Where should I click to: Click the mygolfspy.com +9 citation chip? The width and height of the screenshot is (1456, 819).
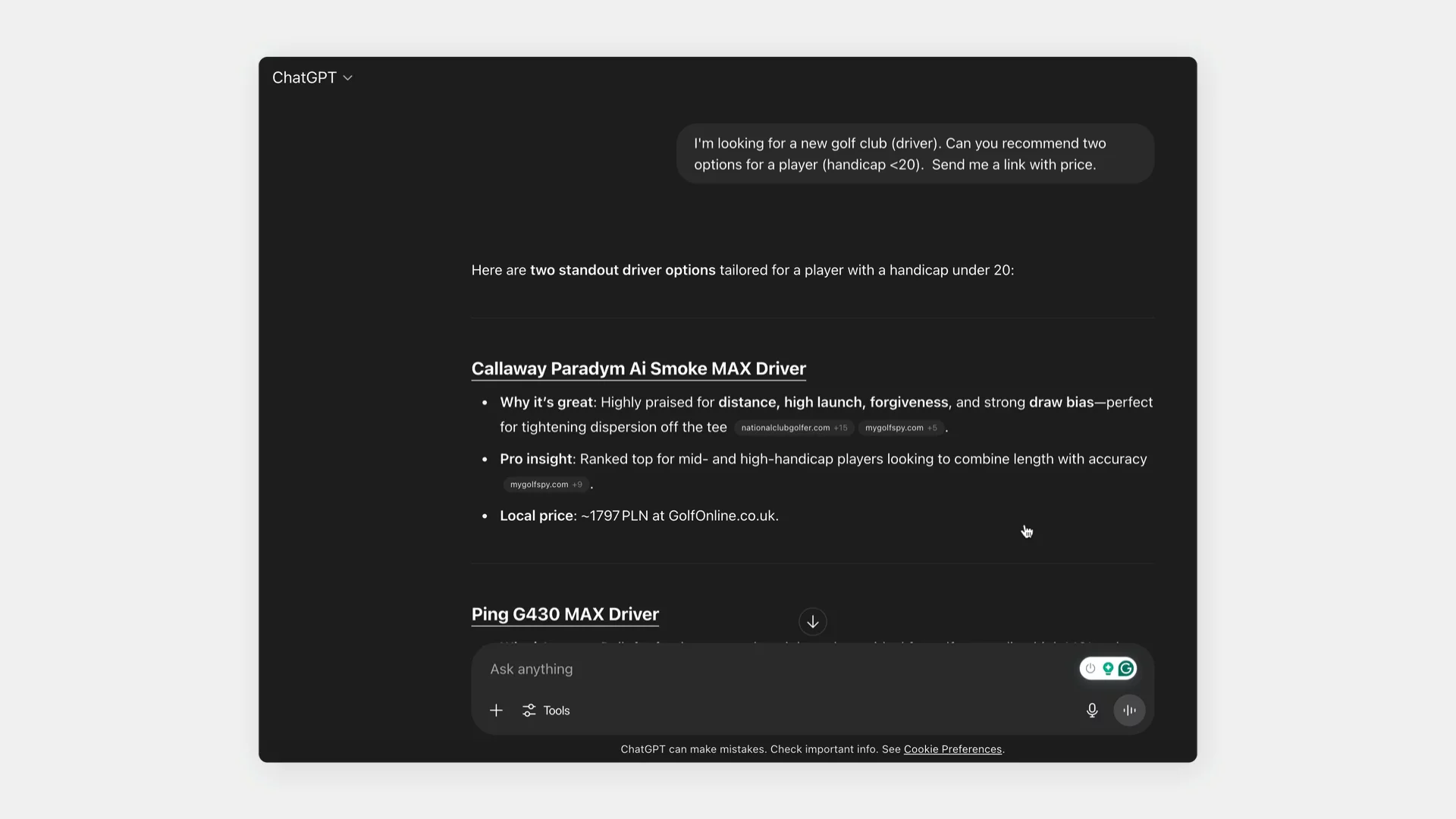[x=546, y=485]
